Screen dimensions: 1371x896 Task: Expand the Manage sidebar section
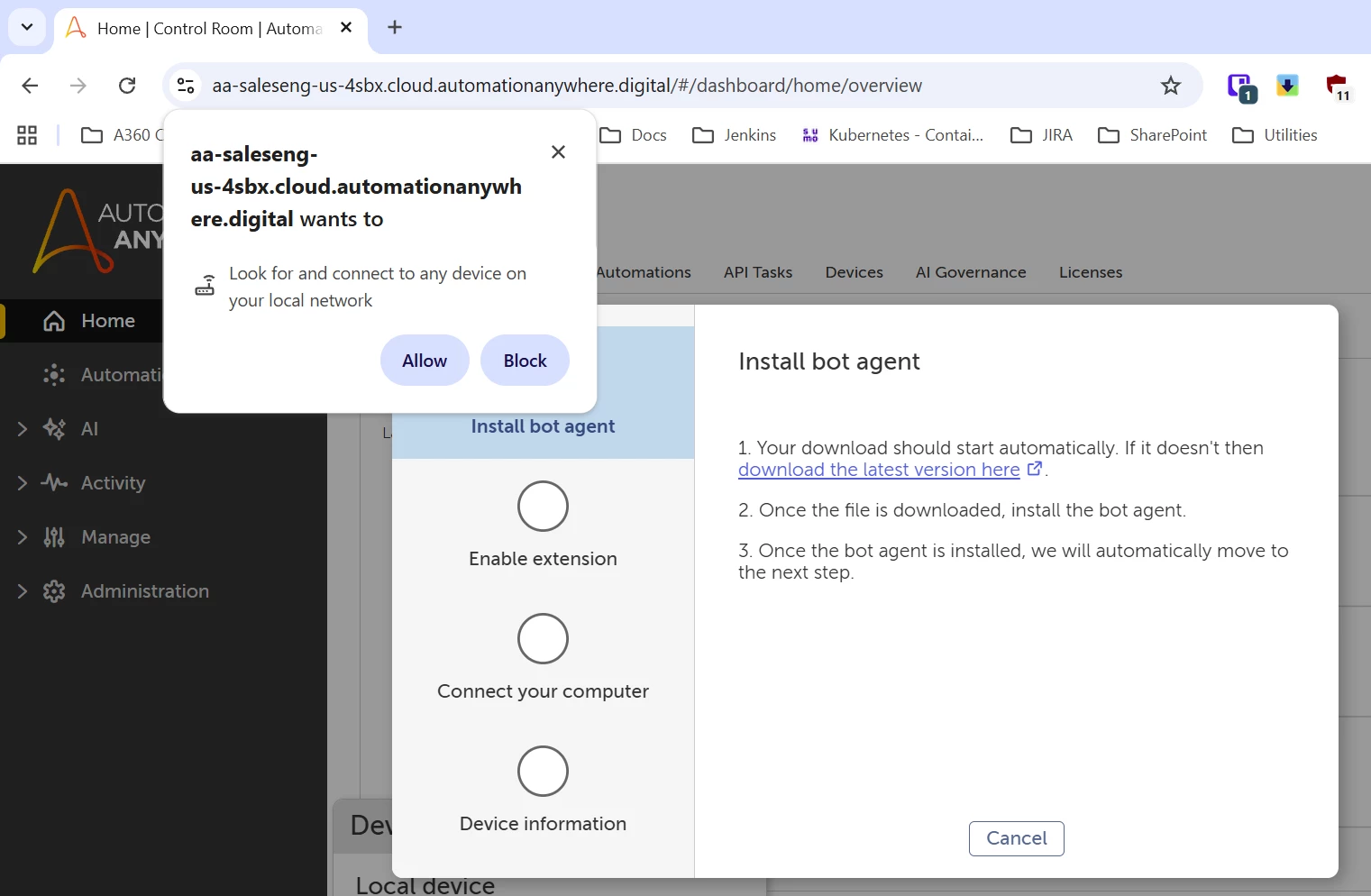click(23, 537)
